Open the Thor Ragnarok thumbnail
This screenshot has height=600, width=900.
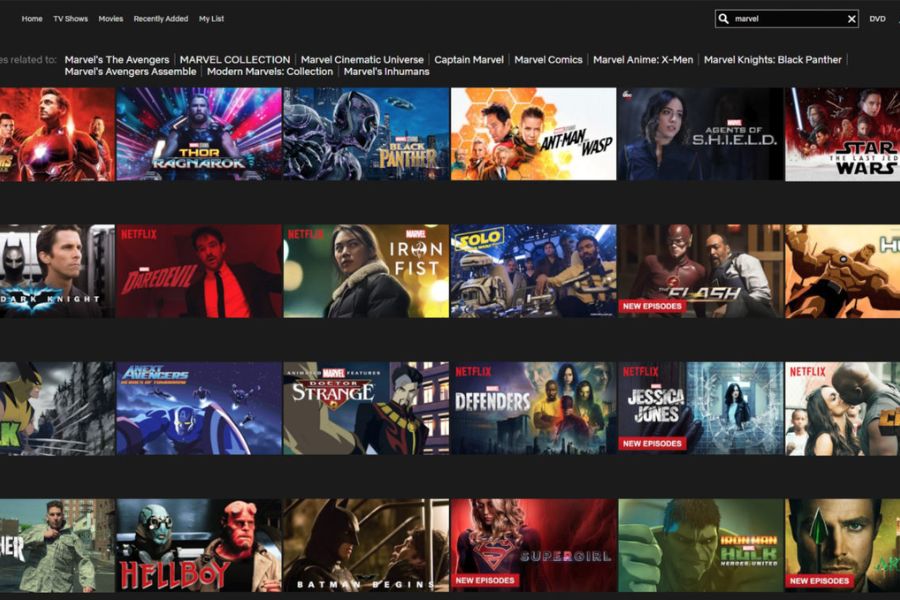point(199,134)
